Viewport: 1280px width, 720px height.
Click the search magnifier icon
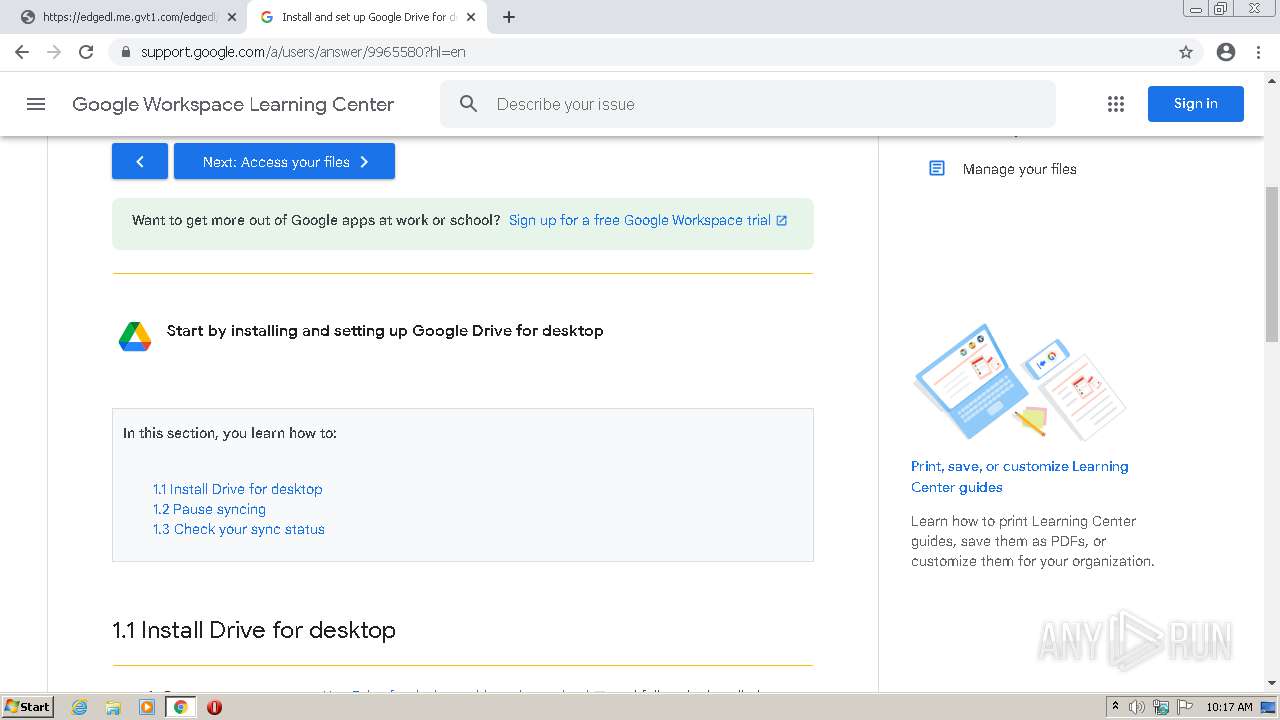coord(468,104)
